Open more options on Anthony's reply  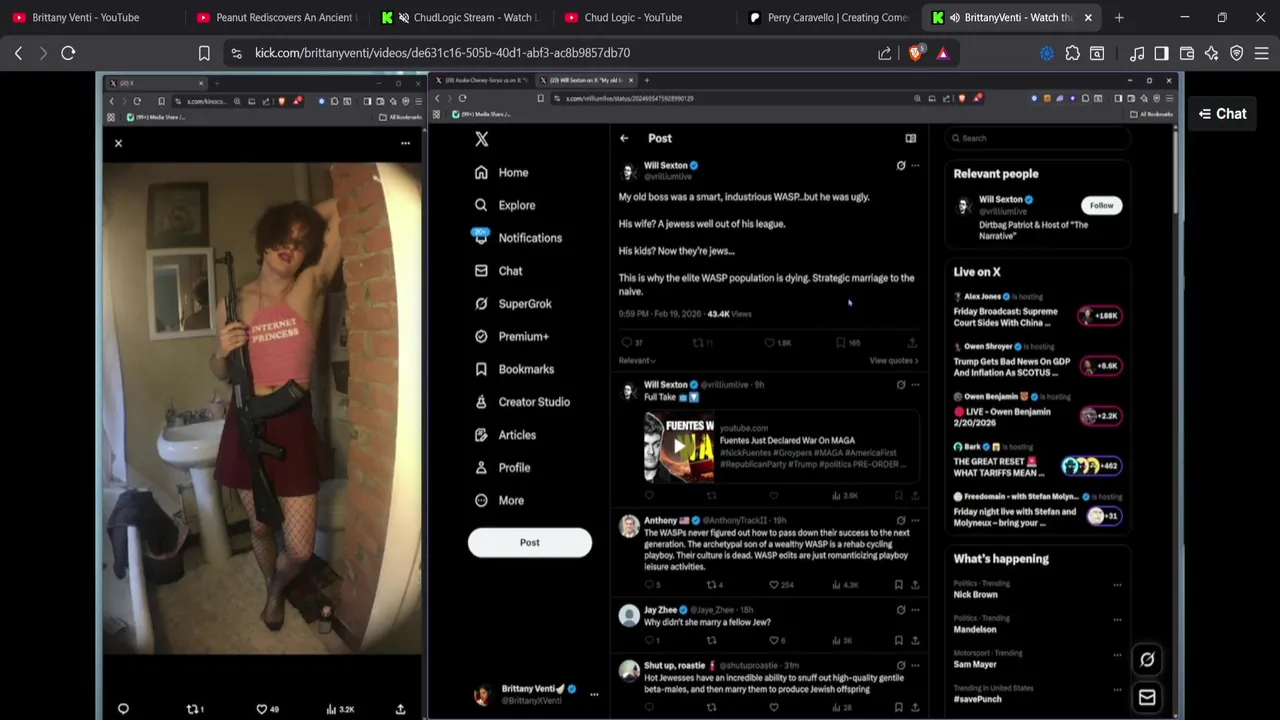[x=915, y=521]
